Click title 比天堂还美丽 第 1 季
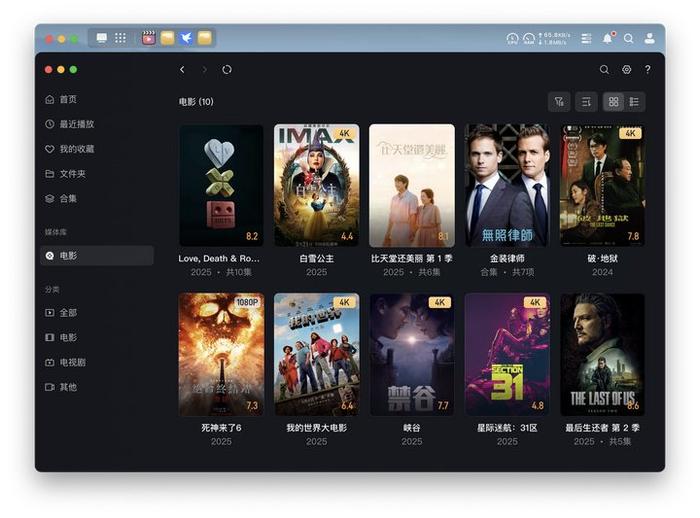Viewport: 700px width, 518px height. coord(412,259)
